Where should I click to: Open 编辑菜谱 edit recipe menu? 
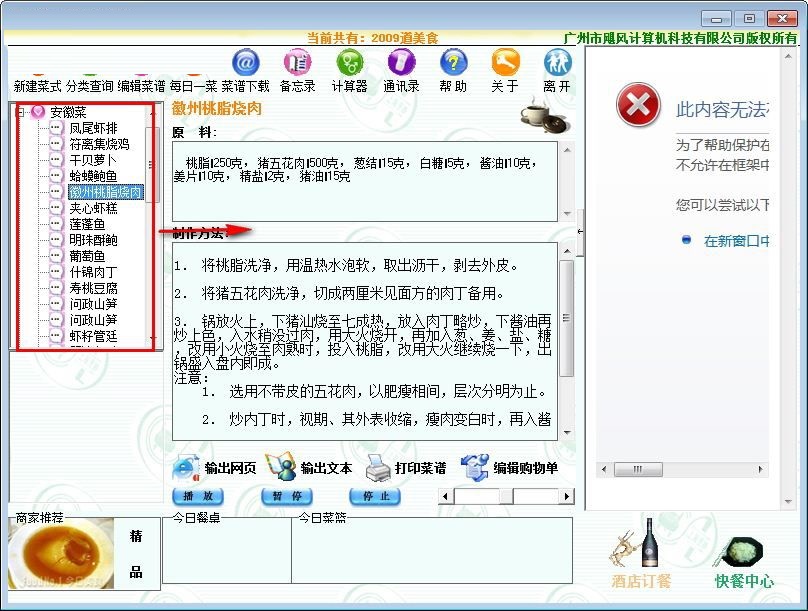click(x=141, y=86)
